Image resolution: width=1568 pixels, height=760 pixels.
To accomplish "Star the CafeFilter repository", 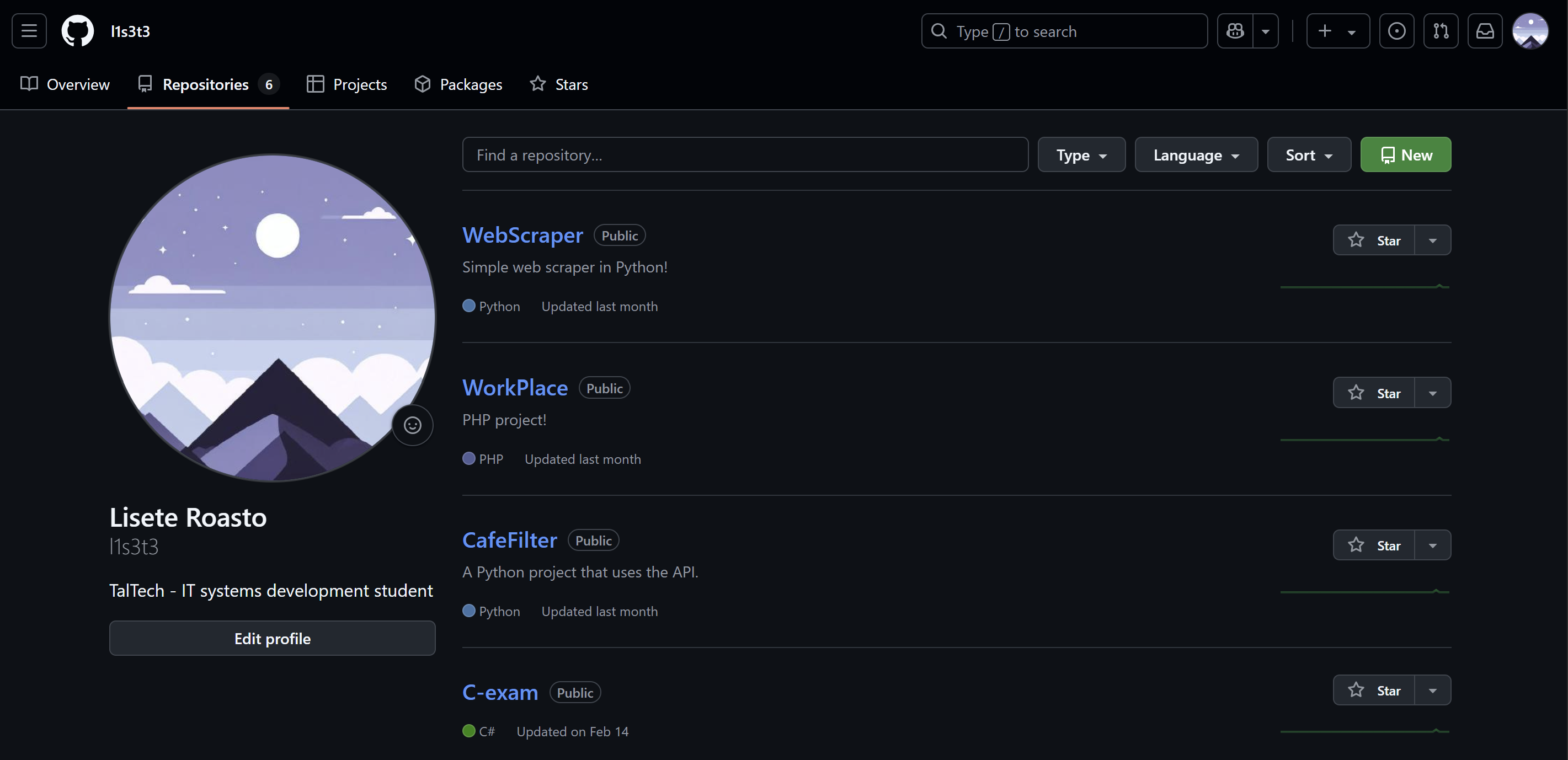I will [x=1374, y=545].
